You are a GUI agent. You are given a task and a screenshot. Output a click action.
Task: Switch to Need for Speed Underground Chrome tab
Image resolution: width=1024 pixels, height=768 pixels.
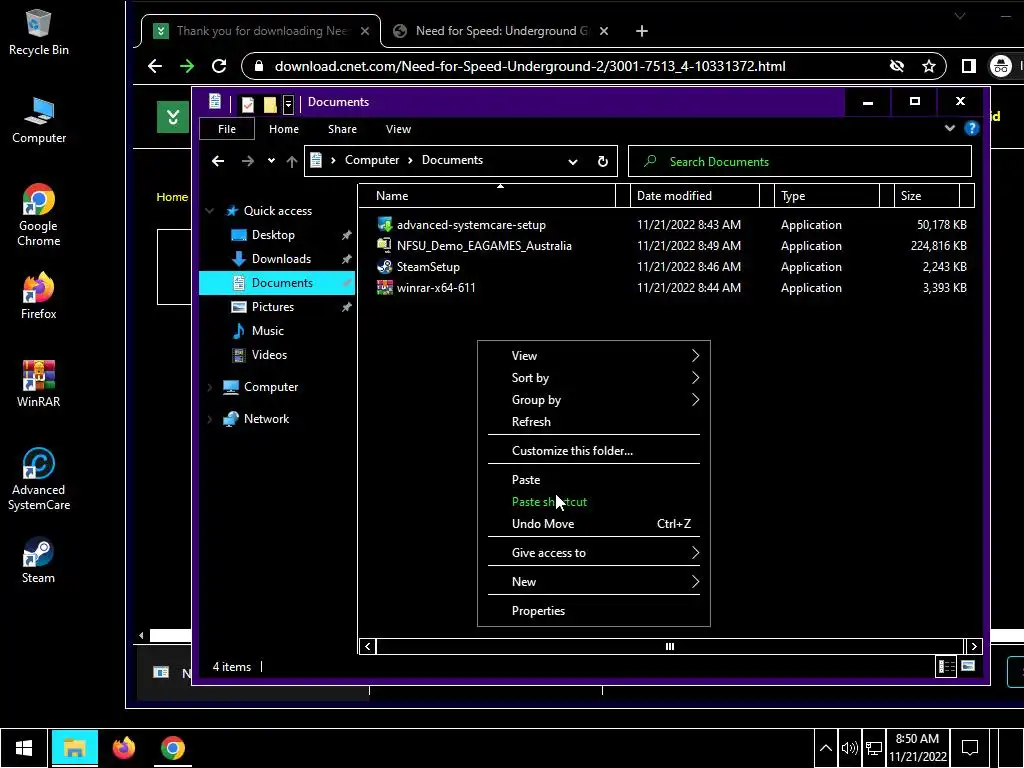(x=502, y=31)
